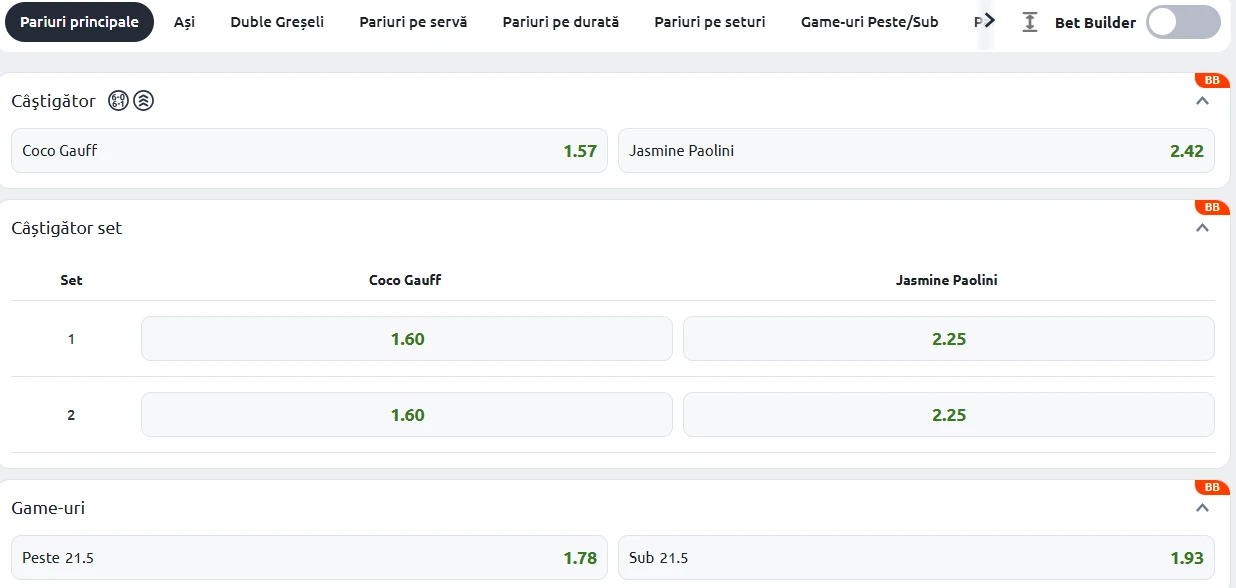Click the 6-0 6-1 score icon beside Câștigător
Image resolution: width=1236 pixels, height=588 pixels.
(x=118, y=100)
